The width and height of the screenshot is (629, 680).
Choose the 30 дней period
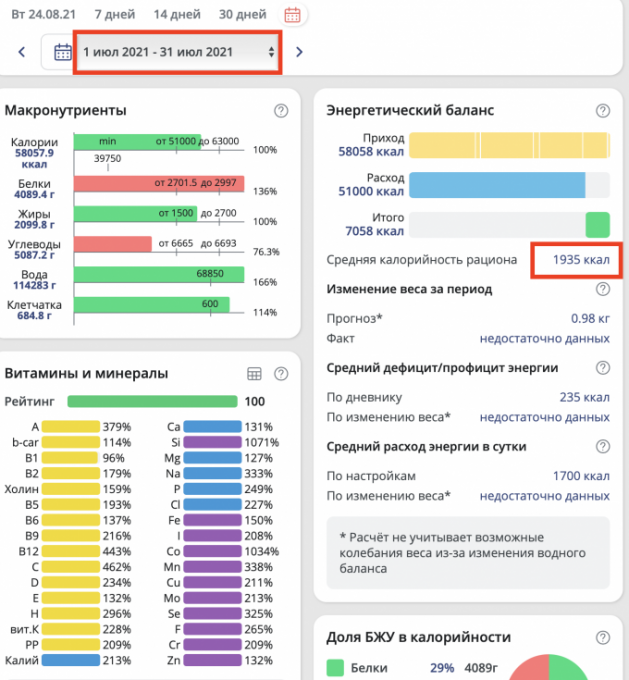pyautogui.click(x=242, y=15)
